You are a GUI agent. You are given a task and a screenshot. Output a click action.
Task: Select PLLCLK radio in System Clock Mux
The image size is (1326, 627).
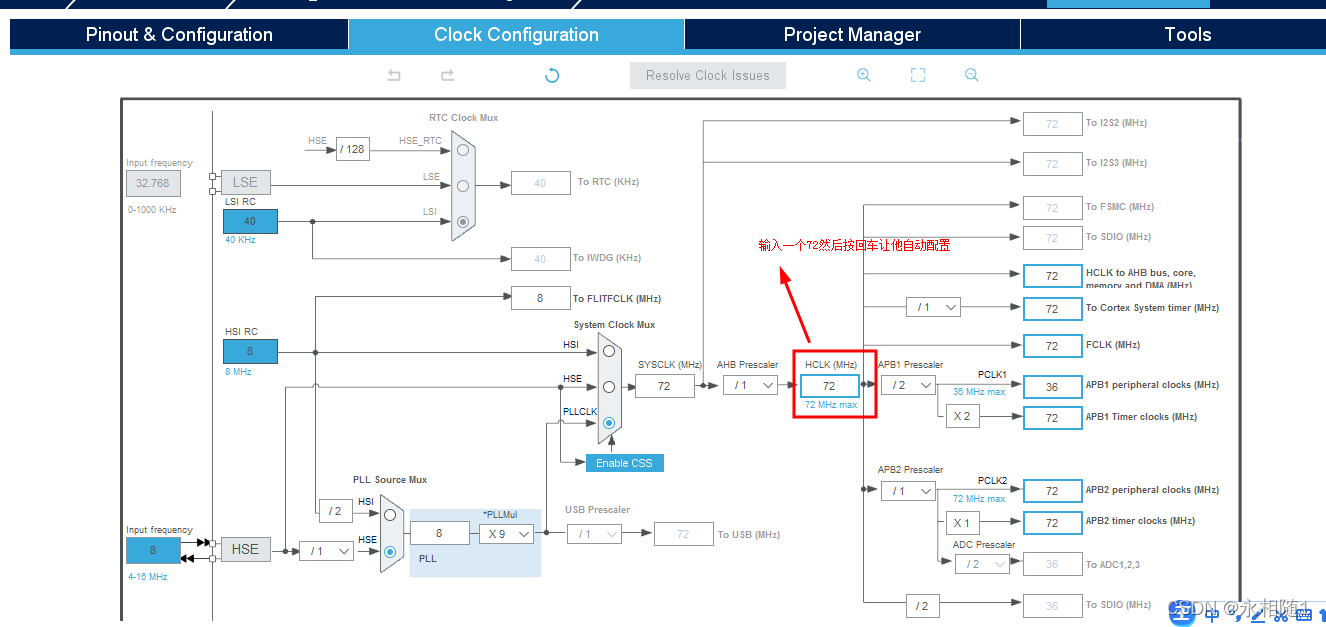(x=608, y=424)
